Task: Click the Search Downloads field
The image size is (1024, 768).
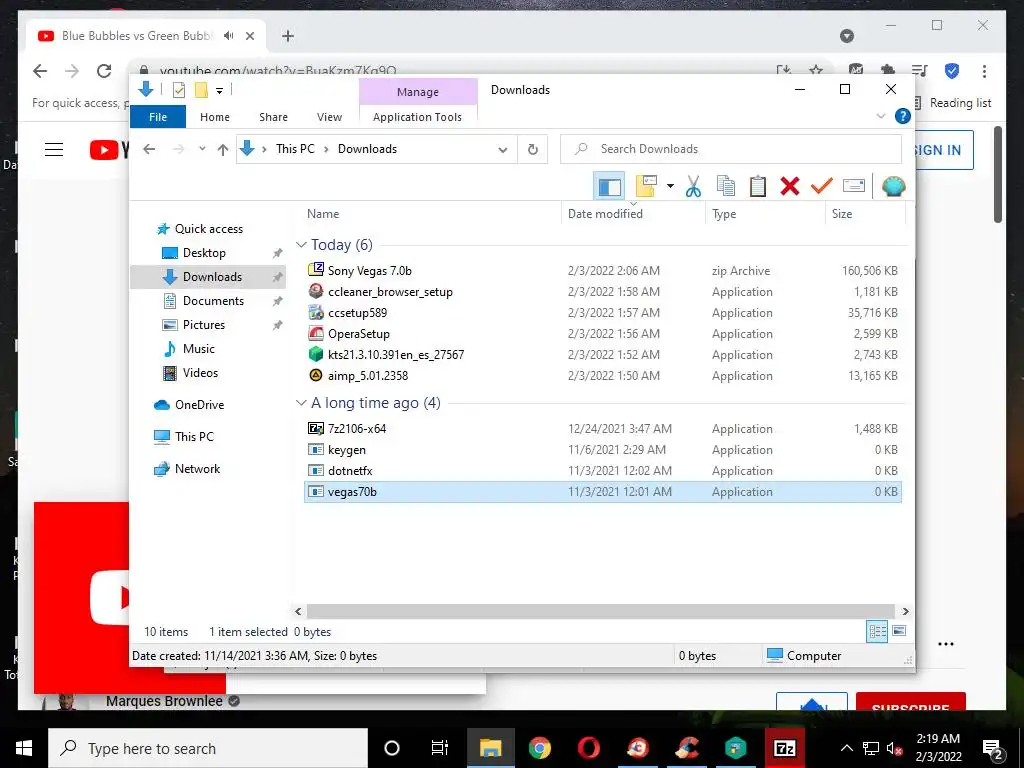Action: pyautogui.click(x=731, y=149)
